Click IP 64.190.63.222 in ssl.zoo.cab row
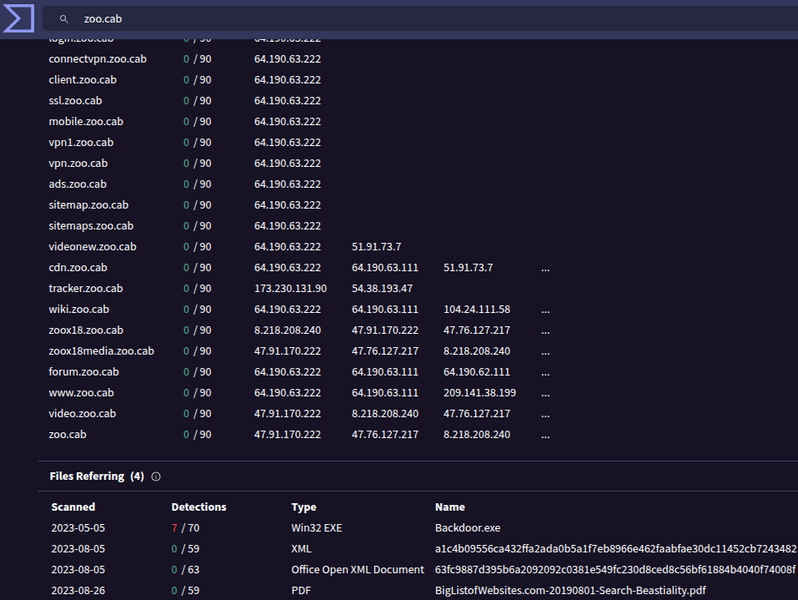This screenshot has width=798, height=600. 288,101
